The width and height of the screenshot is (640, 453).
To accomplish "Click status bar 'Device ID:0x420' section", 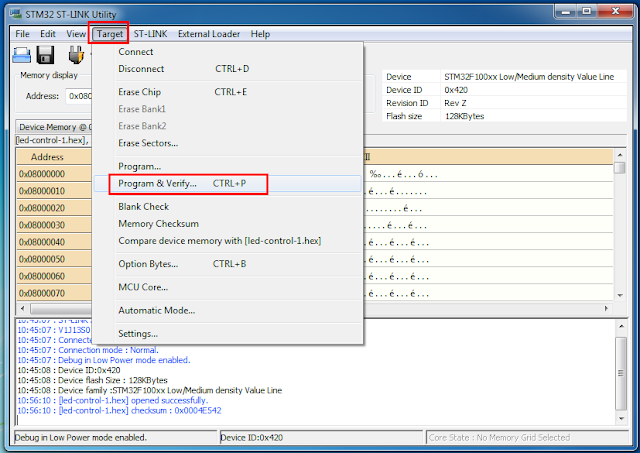I will click(321, 438).
